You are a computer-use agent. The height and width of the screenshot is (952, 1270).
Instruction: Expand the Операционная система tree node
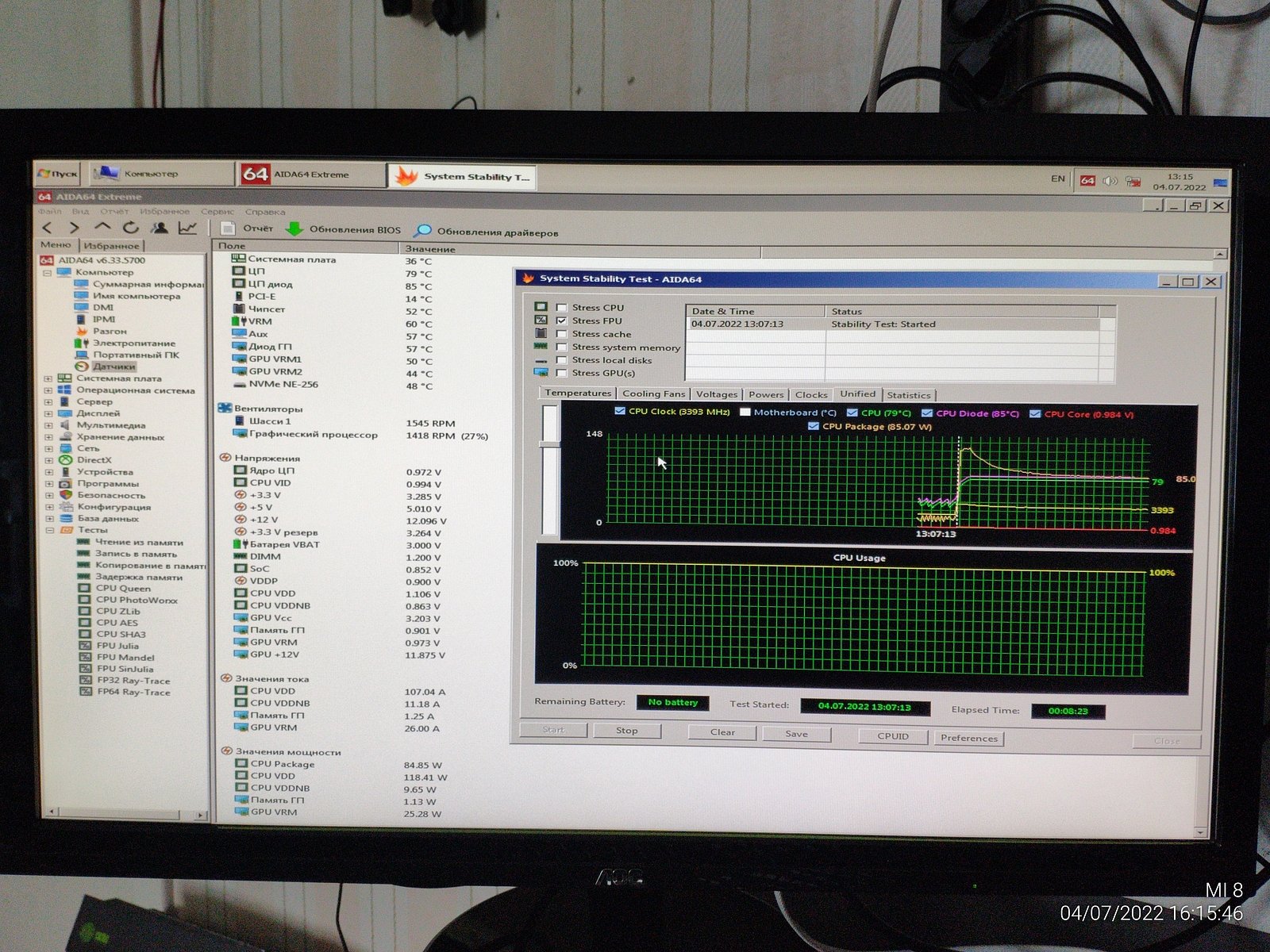pyautogui.click(x=48, y=390)
